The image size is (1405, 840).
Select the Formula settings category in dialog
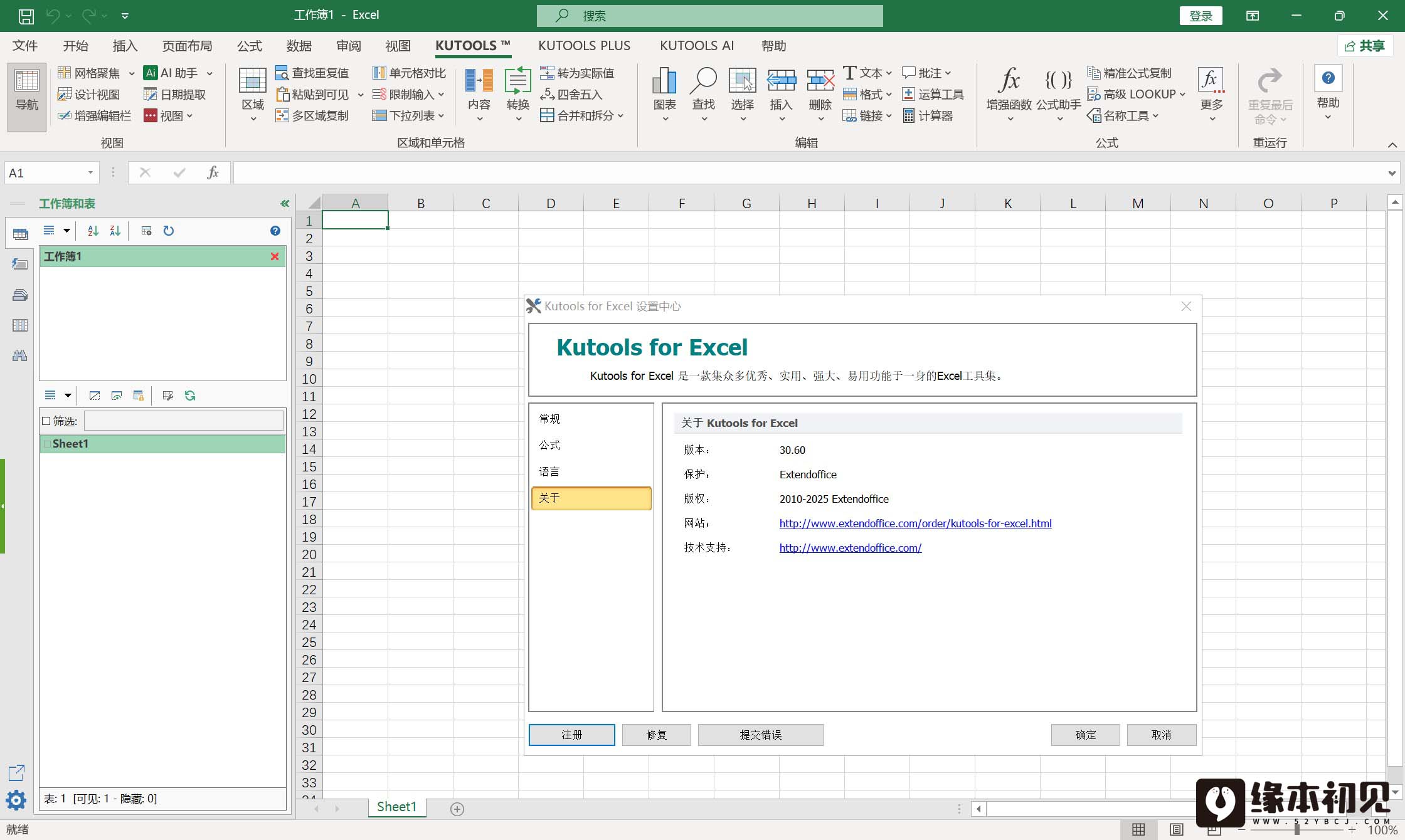[591, 445]
